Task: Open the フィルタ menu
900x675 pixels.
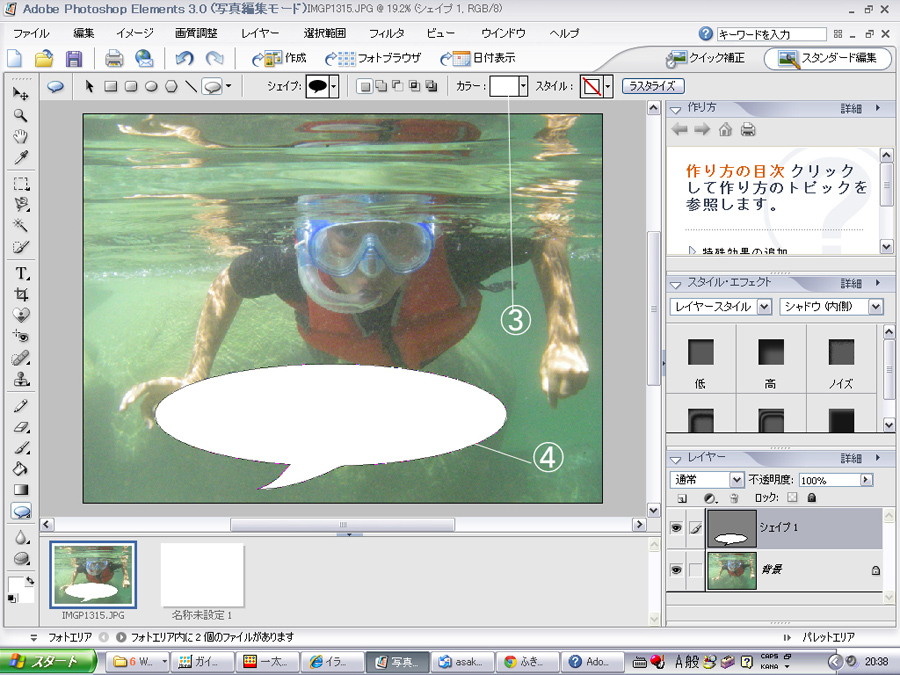Action: (386, 33)
